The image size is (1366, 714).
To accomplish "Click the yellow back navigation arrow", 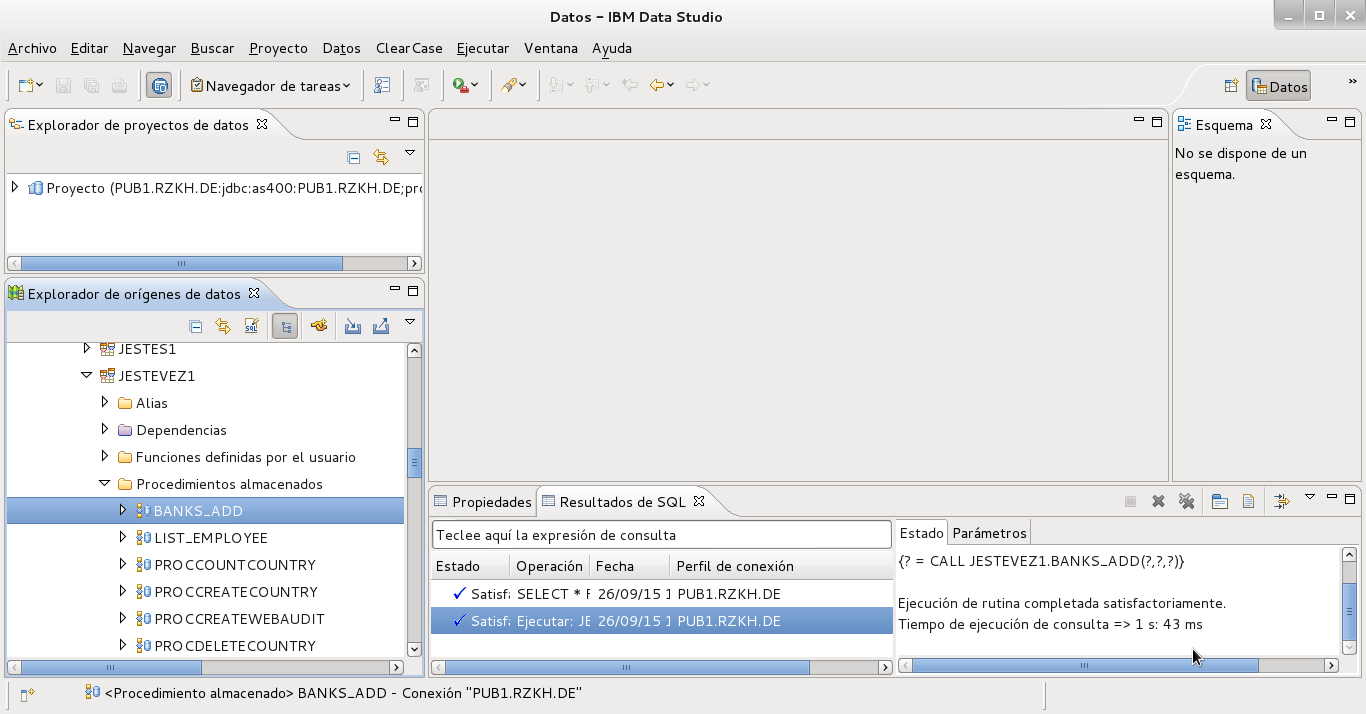I will (x=657, y=86).
